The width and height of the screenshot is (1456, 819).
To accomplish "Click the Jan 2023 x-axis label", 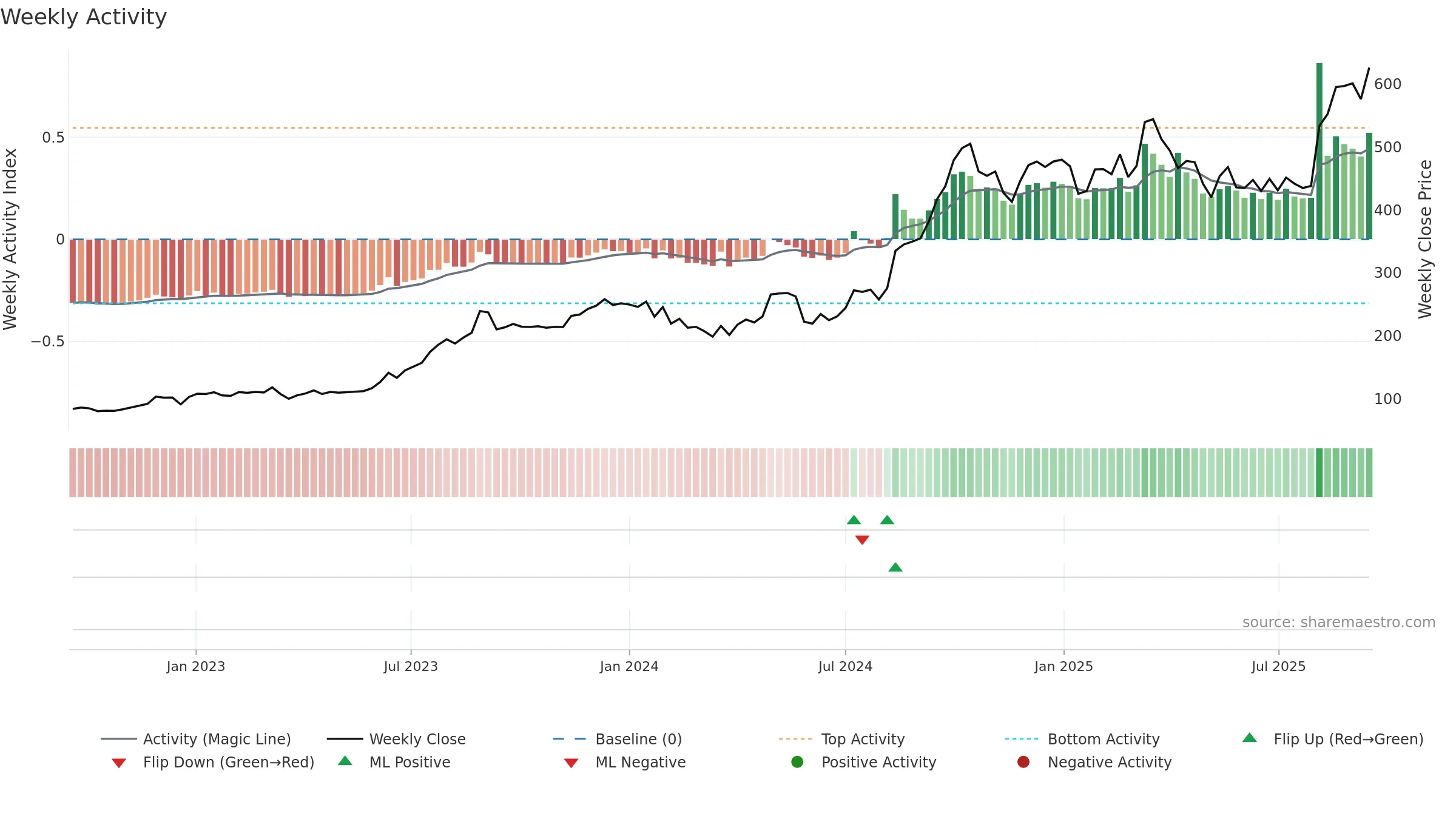I will 196,667.
